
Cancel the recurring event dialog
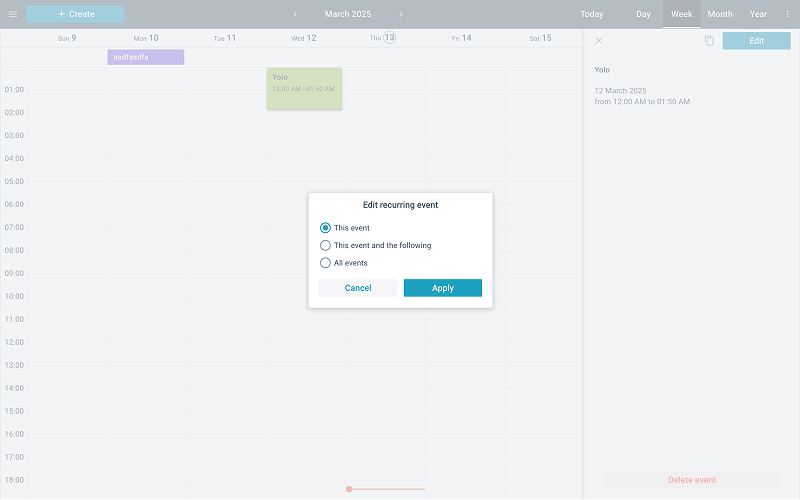pos(358,288)
